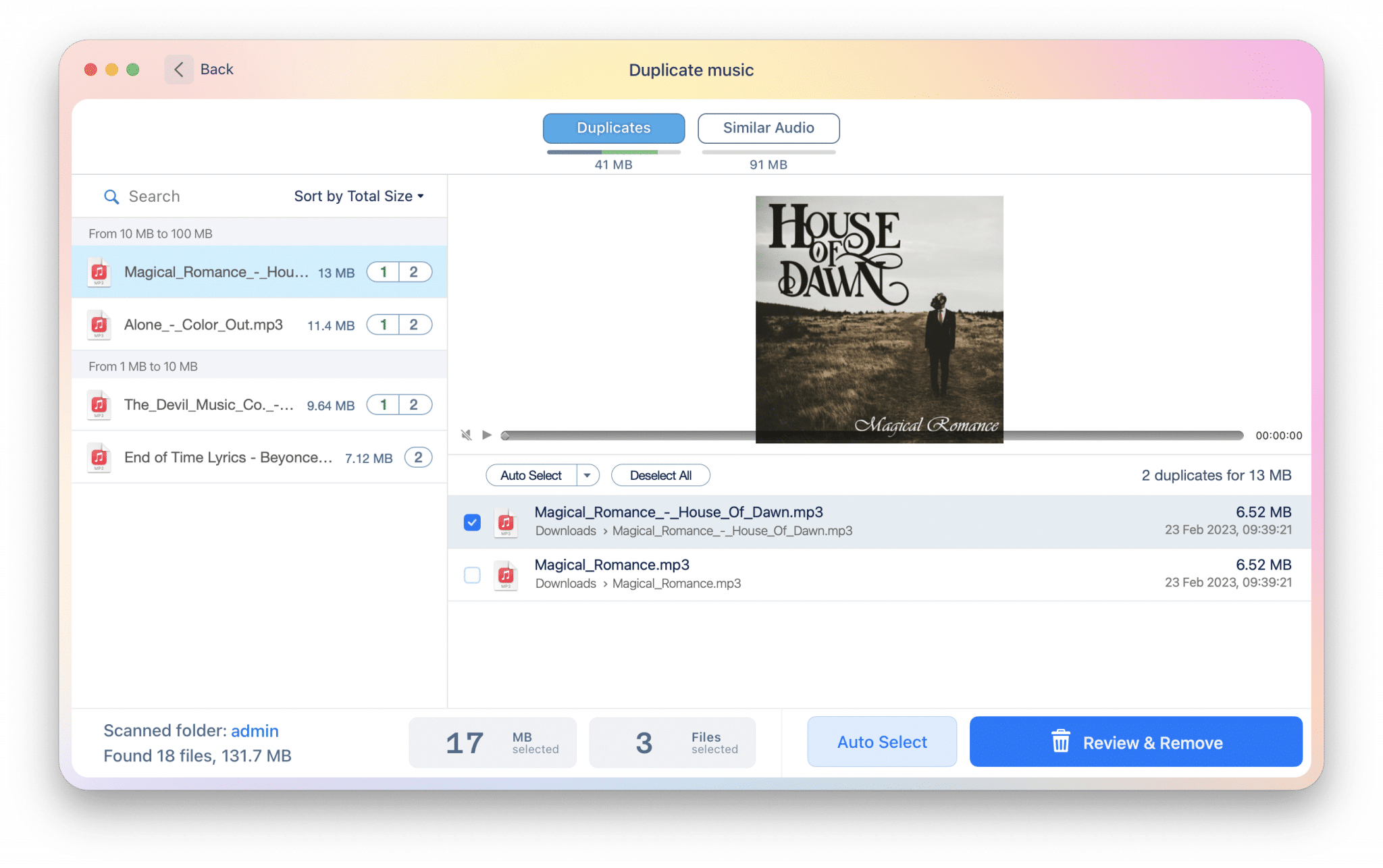Switch to the Similar Audio tab
Screen dimensions: 1383x868
click(x=768, y=128)
